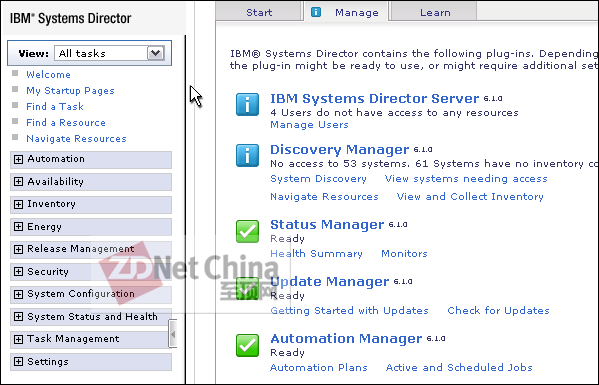The height and width of the screenshot is (385, 599).
Task: Open Active and Scheduled Jobs
Action: click(459, 367)
